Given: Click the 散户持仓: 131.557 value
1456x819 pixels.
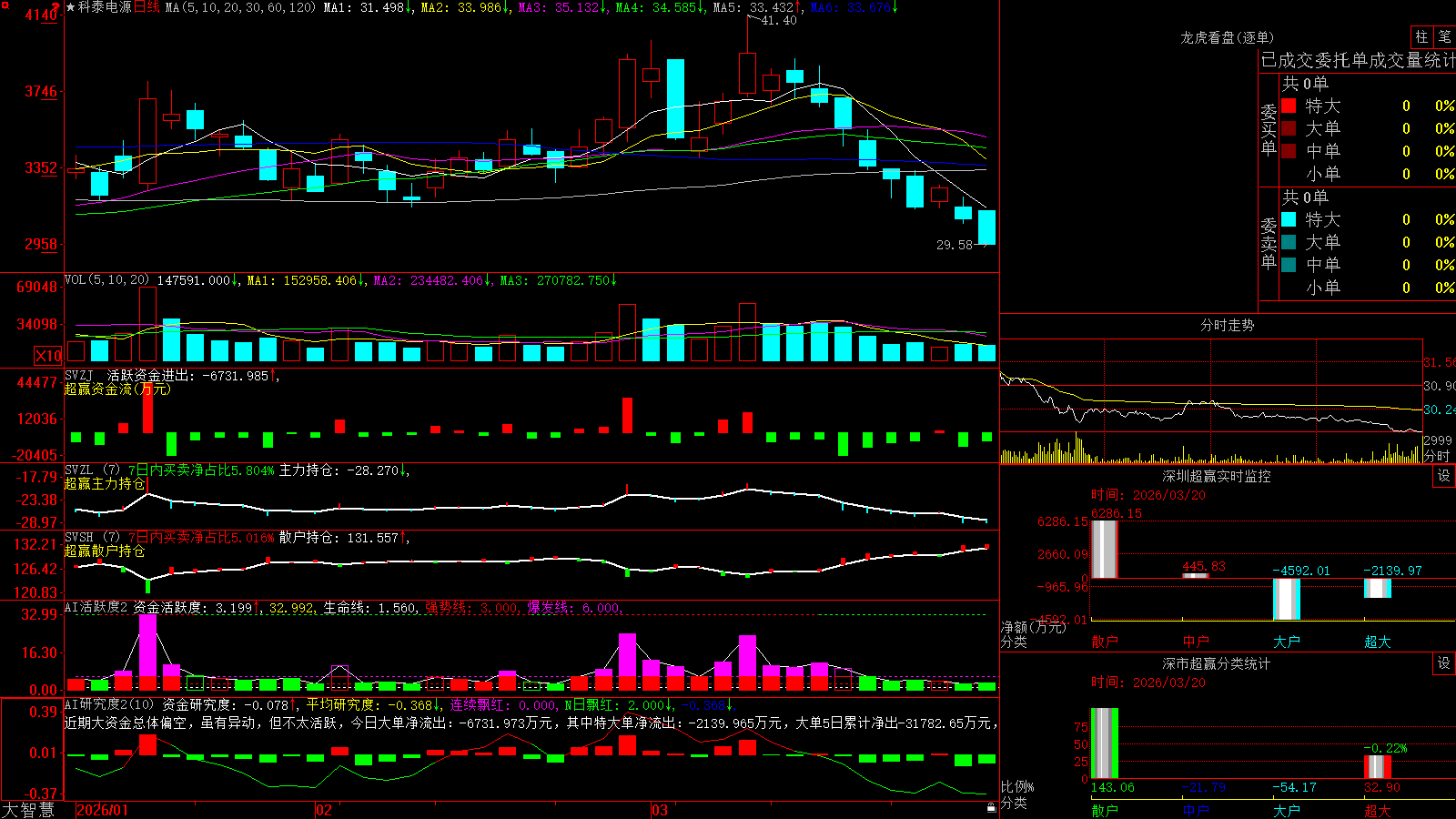Looking at the screenshot, I should pos(339,538).
